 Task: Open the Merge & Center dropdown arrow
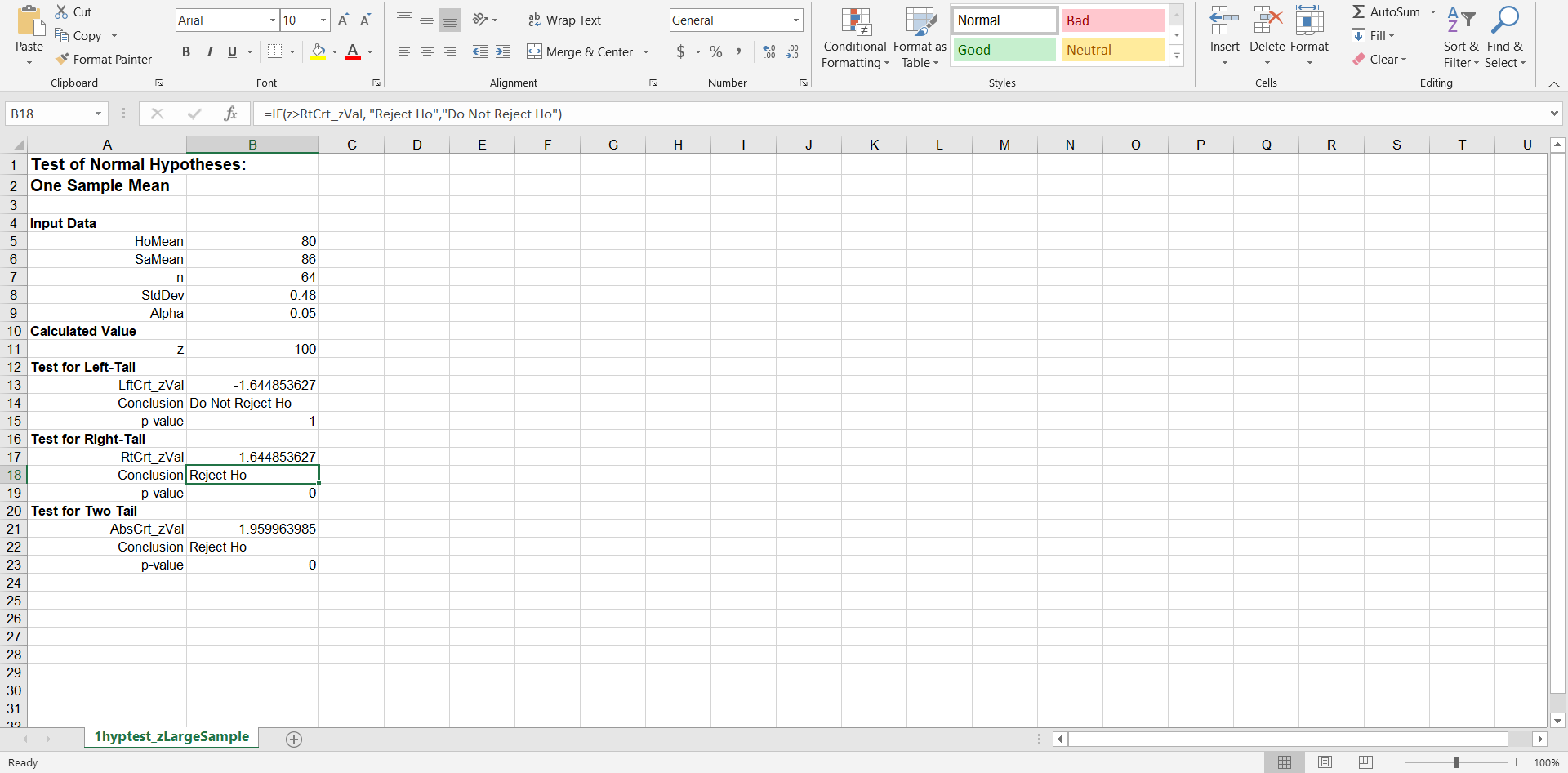click(646, 51)
